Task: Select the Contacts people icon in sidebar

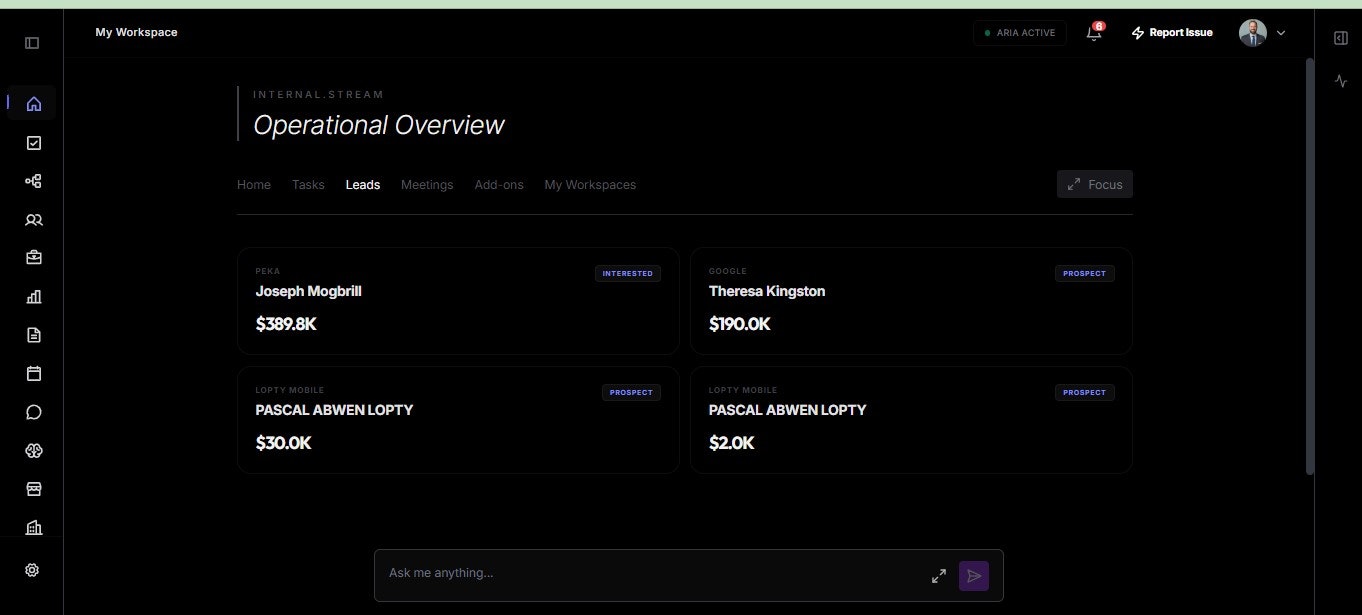Action: tap(33, 219)
